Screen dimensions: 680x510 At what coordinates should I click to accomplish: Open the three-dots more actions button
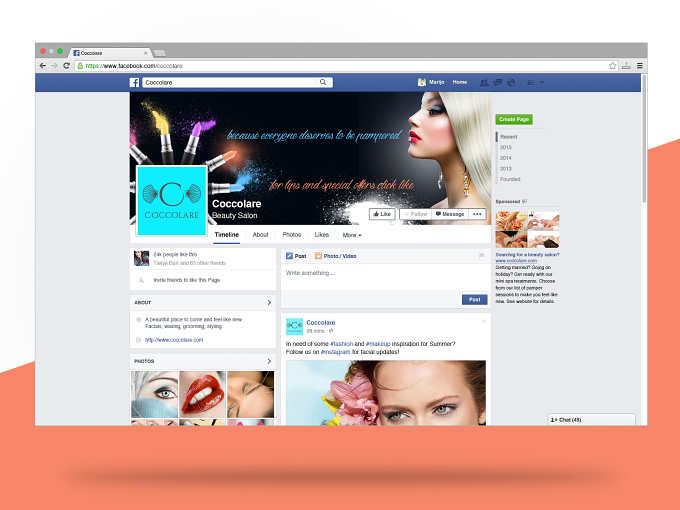[x=477, y=214]
